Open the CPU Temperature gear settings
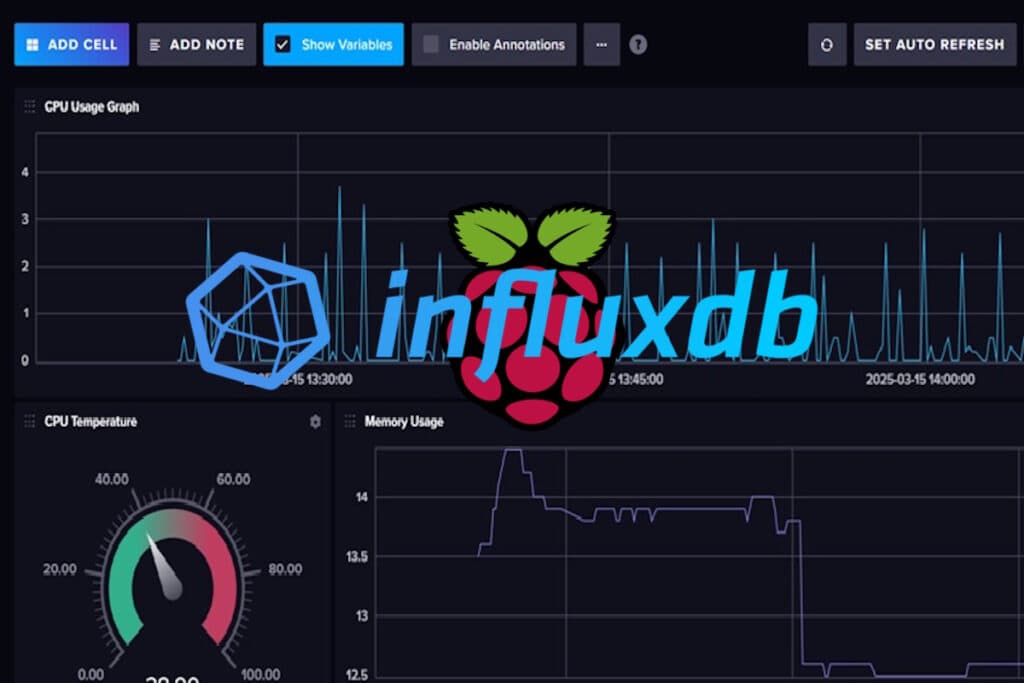The width and height of the screenshot is (1024, 683). (315, 422)
